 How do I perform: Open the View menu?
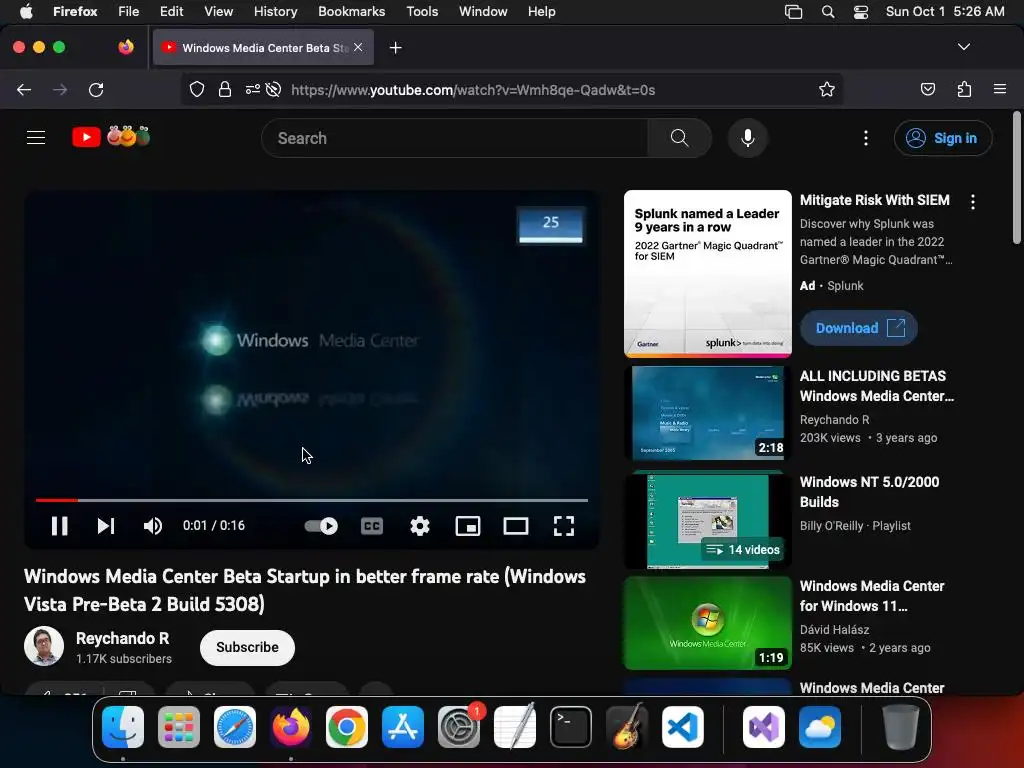[218, 11]
